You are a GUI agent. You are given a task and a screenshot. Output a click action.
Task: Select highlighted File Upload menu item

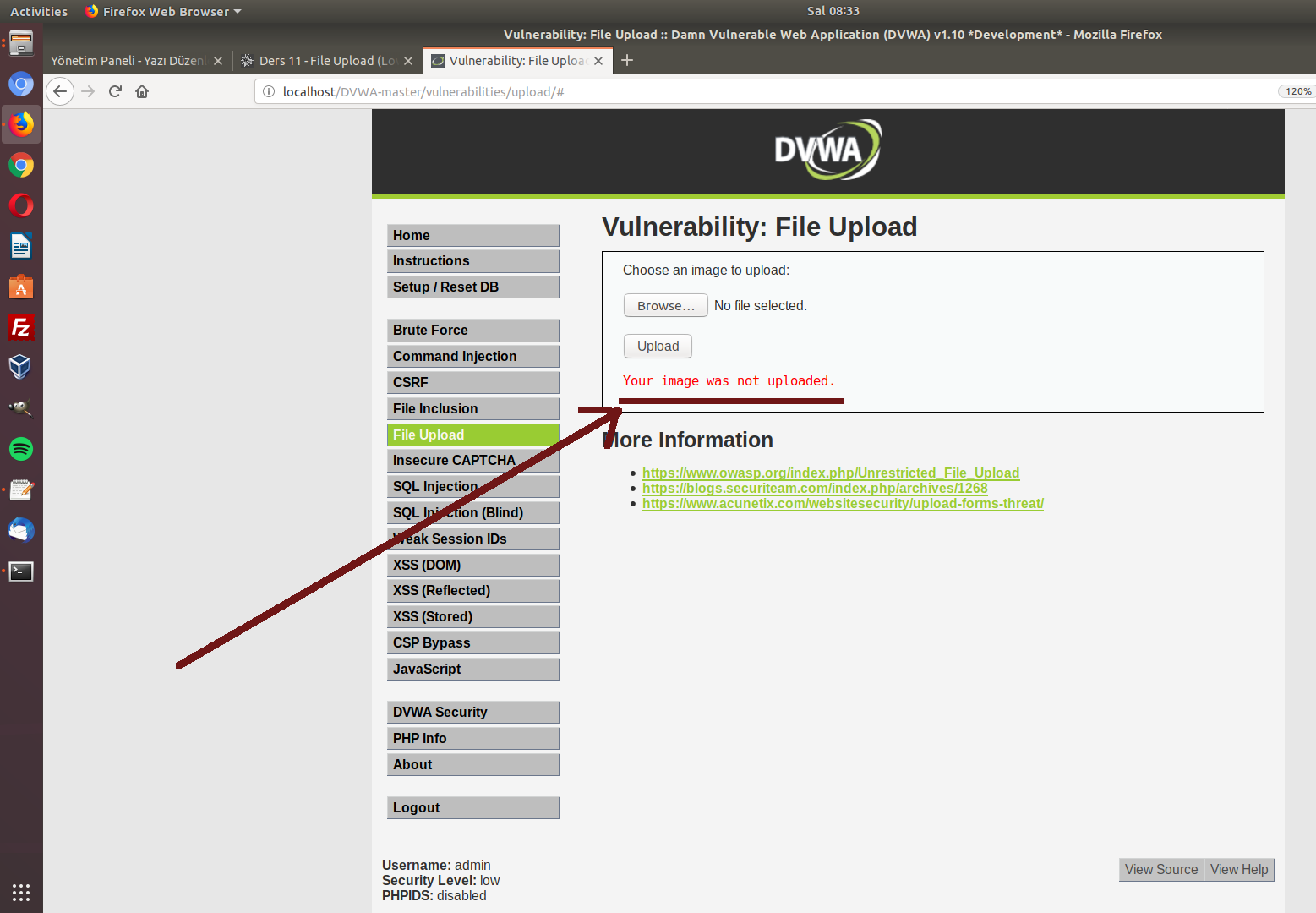473,435
